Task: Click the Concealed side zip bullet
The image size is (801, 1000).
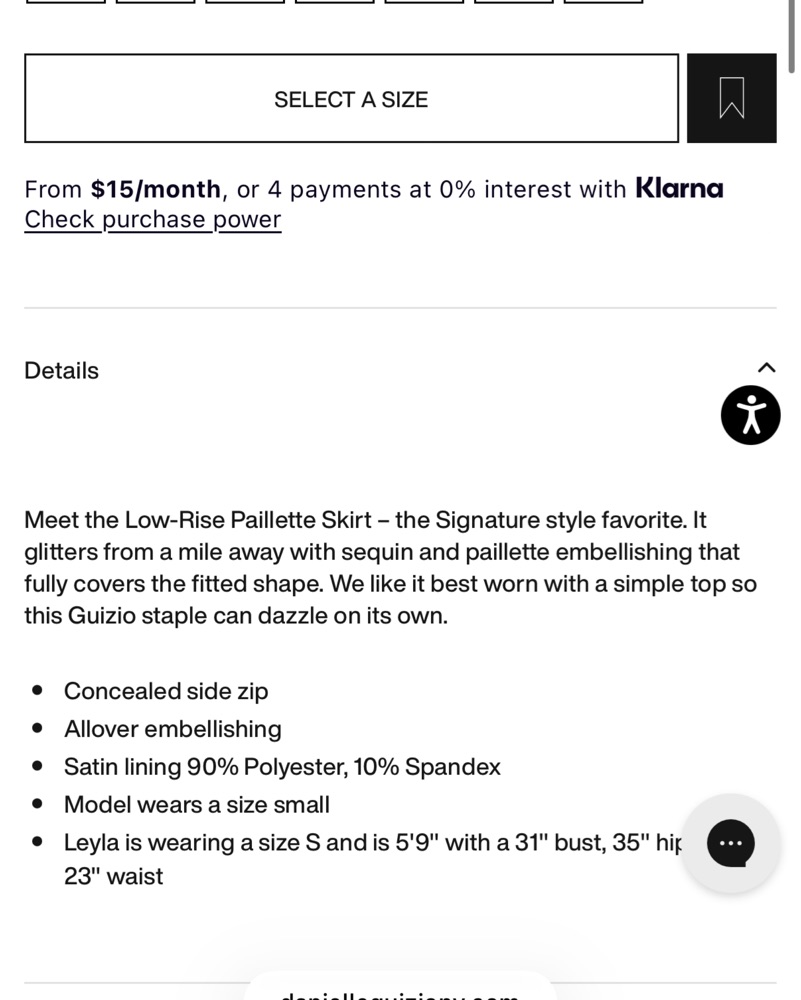Action: coord(166,691)
